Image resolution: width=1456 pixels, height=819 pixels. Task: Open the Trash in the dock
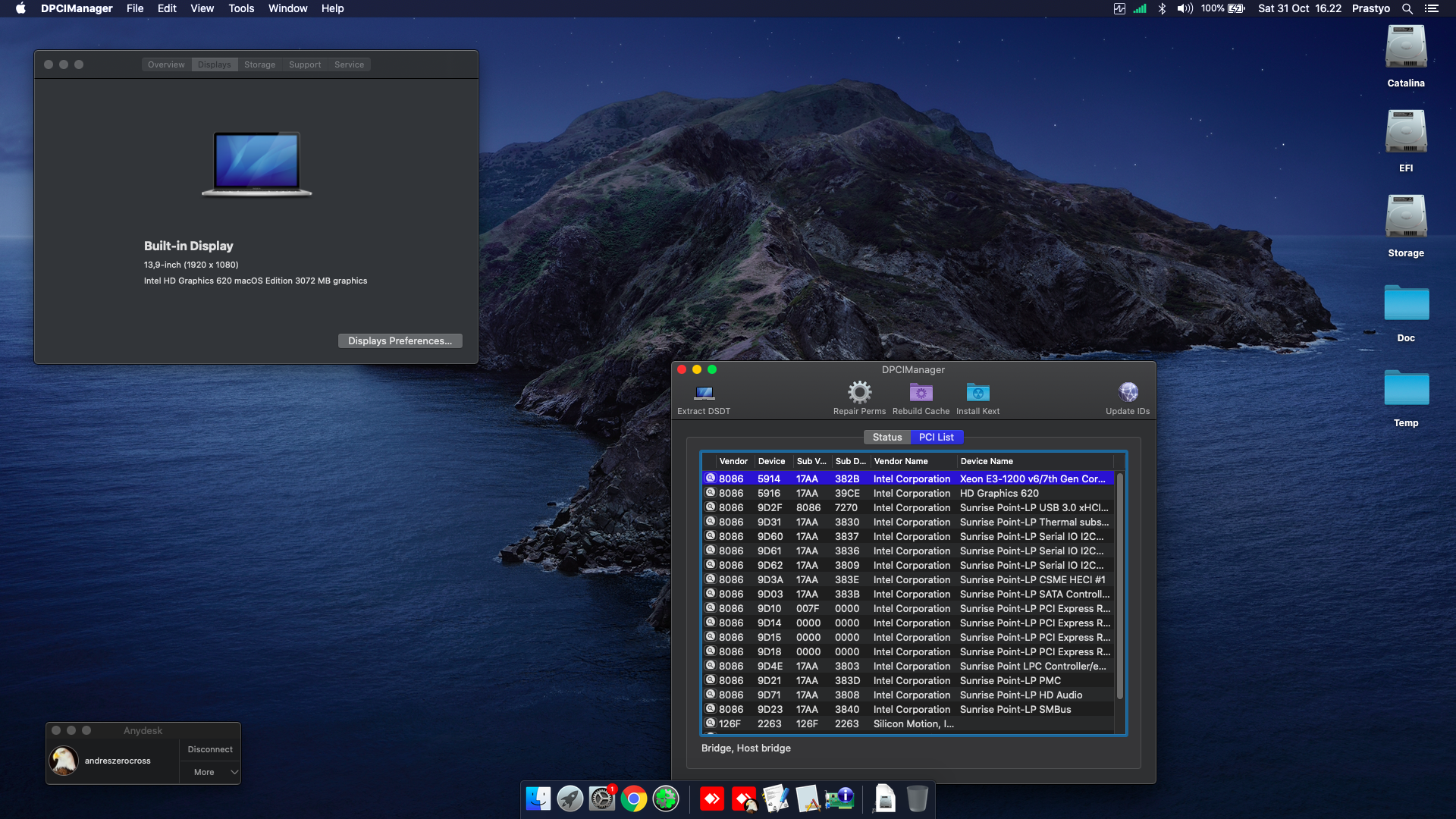pyautogui.click(x=918, y=799)
